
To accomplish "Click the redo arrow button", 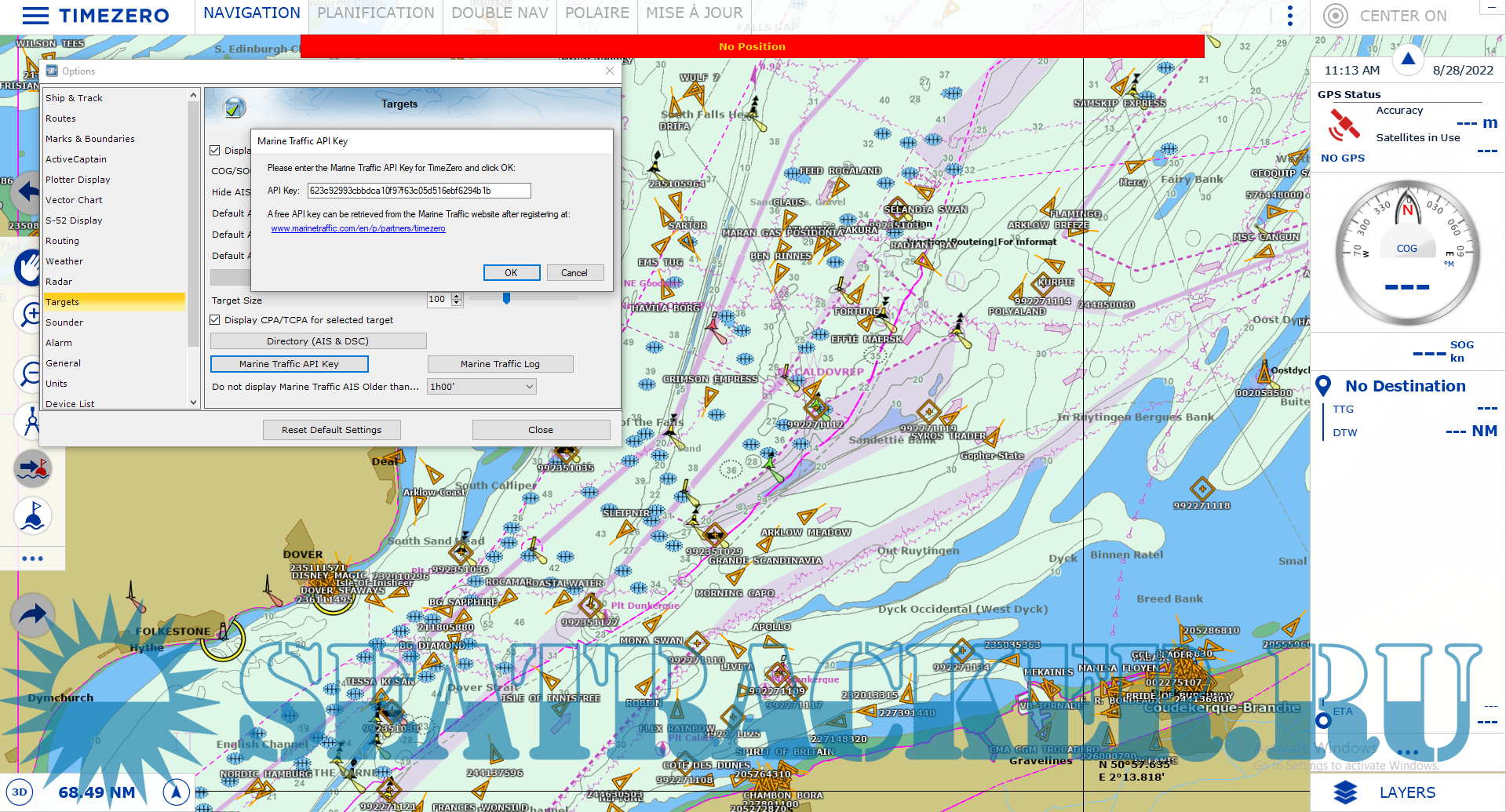I will pos(32,614).
